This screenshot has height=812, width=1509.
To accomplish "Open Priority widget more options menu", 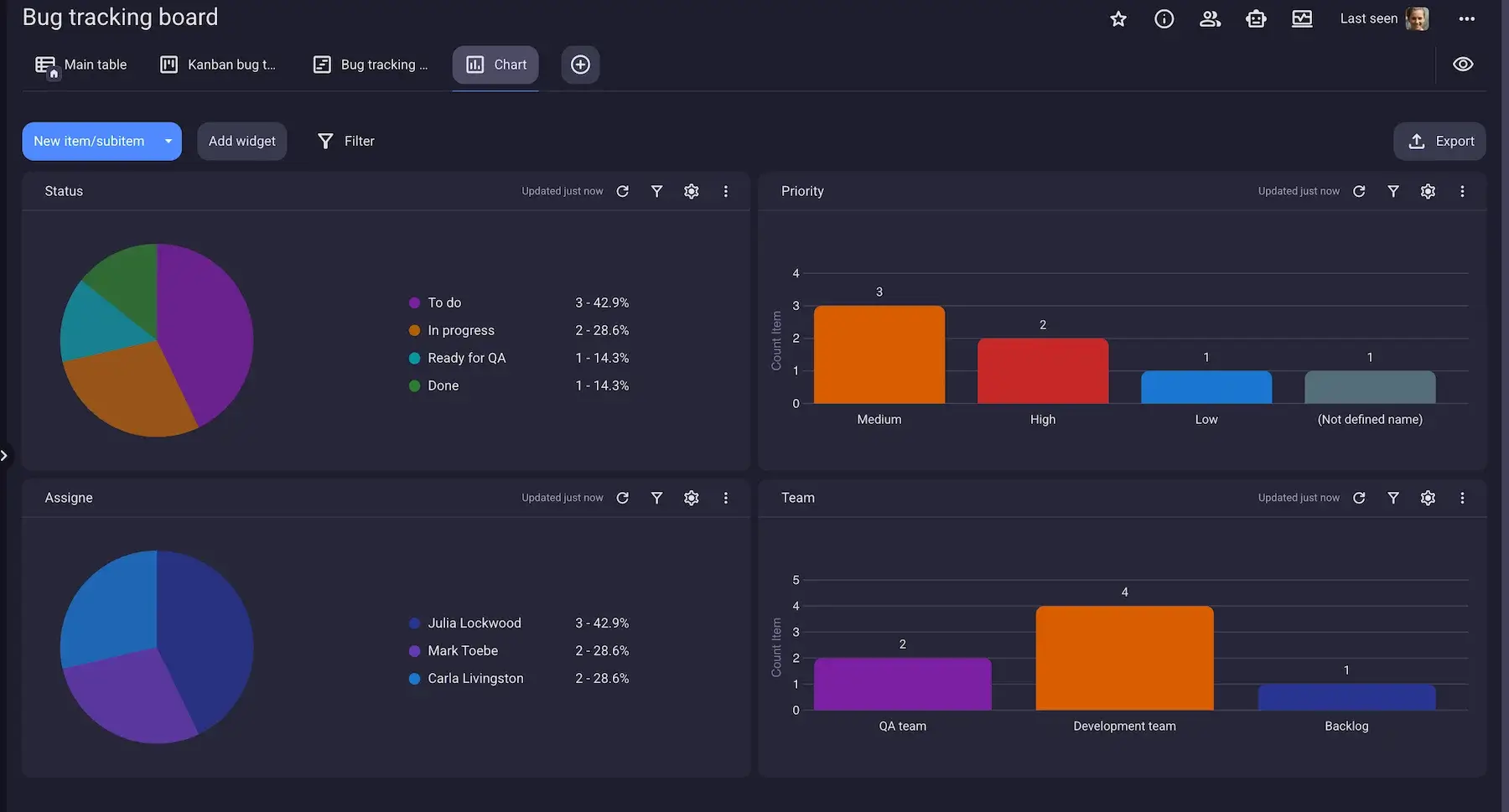I will 1463,191.
